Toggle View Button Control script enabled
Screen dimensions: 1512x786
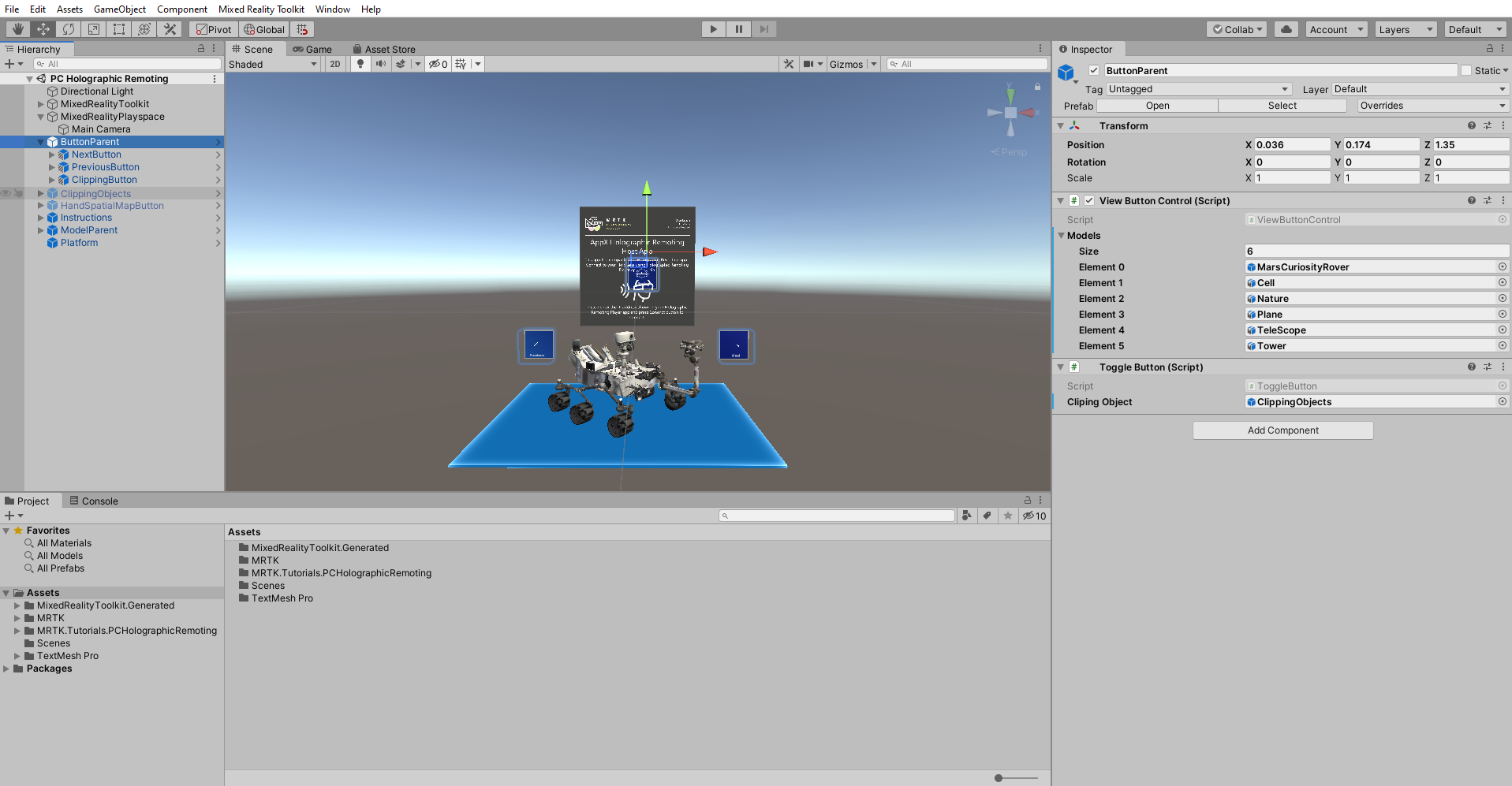[x=1089, y=200]
